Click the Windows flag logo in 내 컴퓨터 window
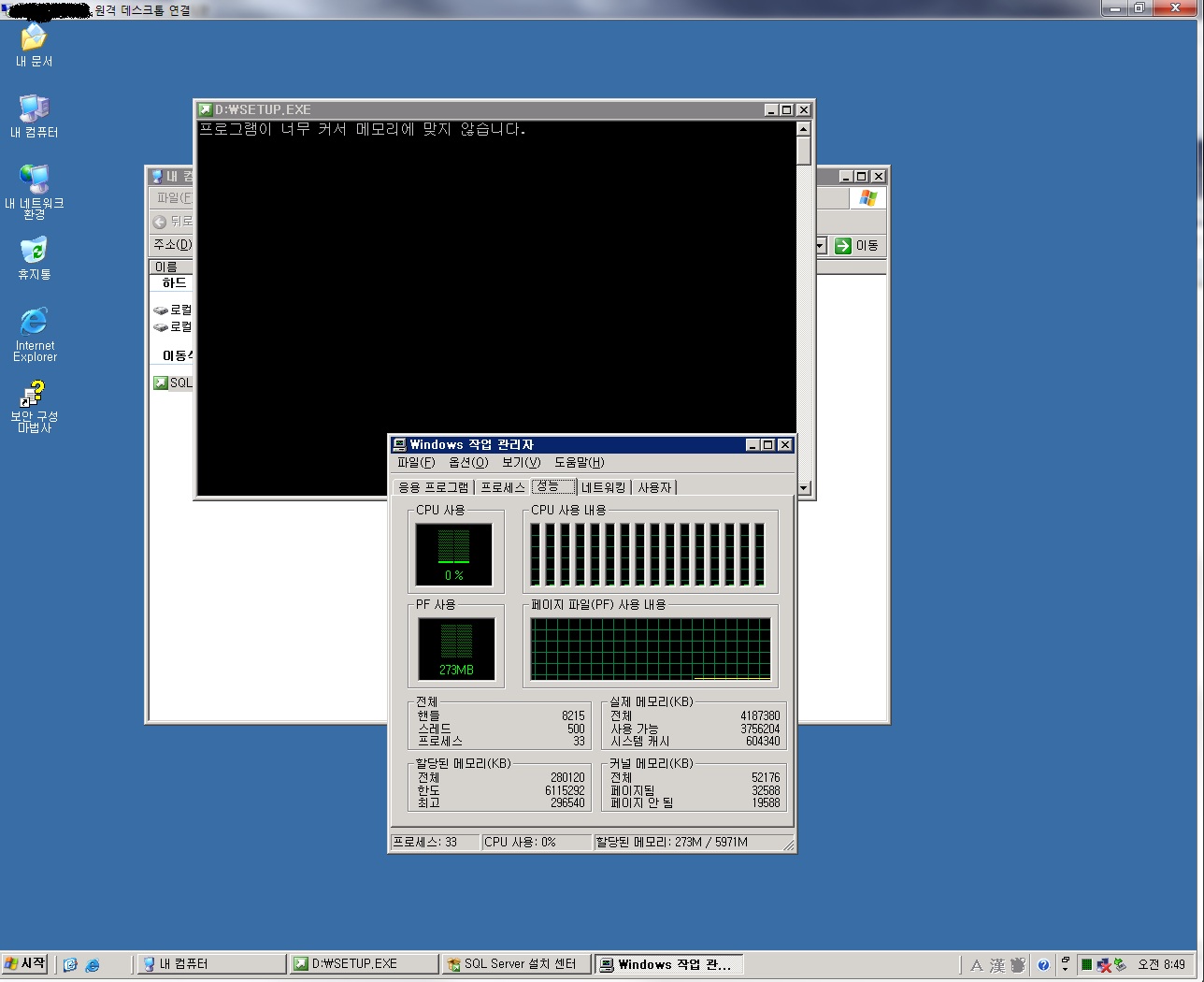The image size is (1204, 982). (x=868, y=197)
